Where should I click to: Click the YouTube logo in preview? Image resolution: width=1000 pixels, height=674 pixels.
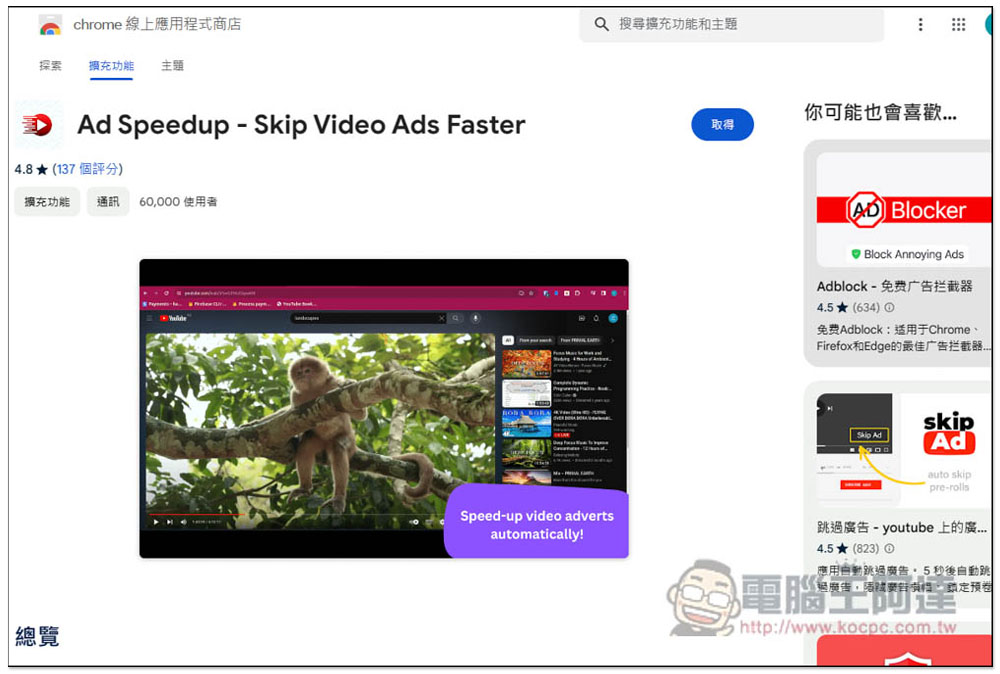173,318
